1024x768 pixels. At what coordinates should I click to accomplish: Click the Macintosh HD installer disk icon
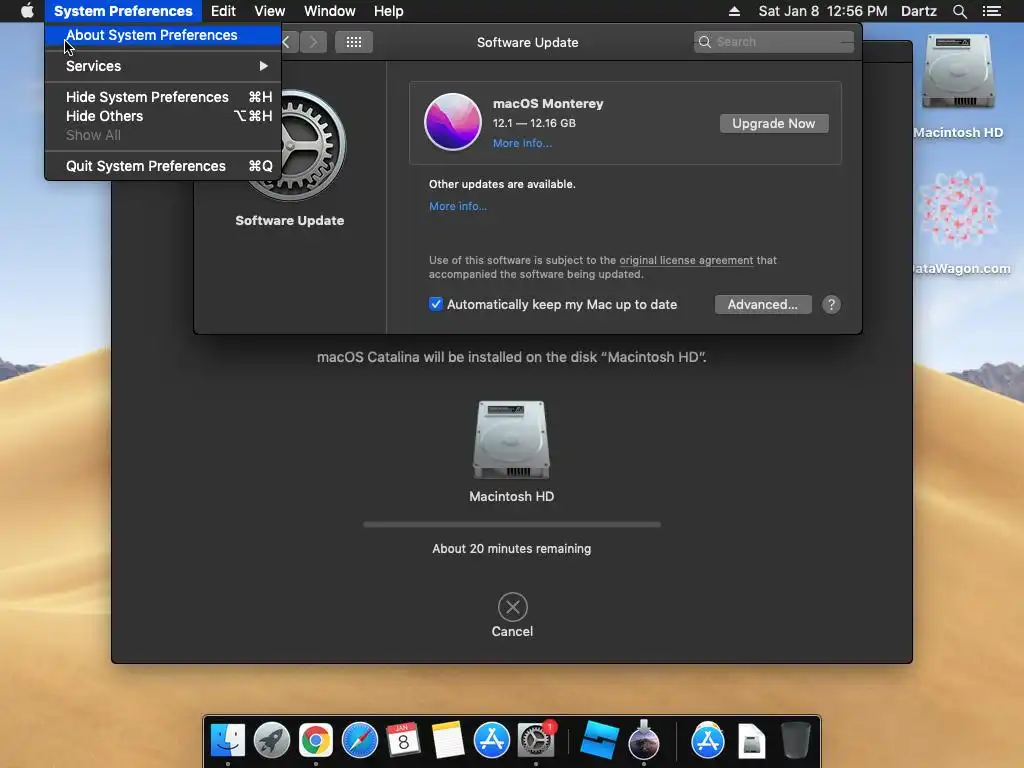click(x=511, y=440)
